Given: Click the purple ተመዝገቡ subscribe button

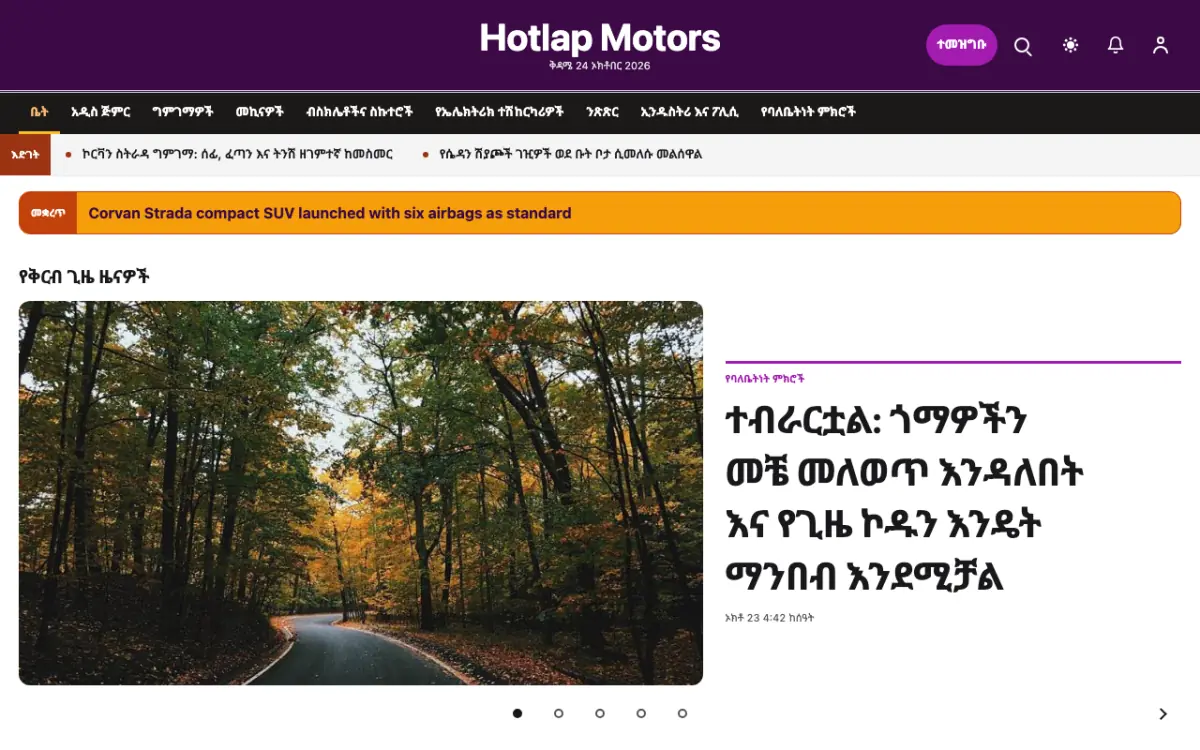Looking at the screenshot, I should (x=962, y=45).
